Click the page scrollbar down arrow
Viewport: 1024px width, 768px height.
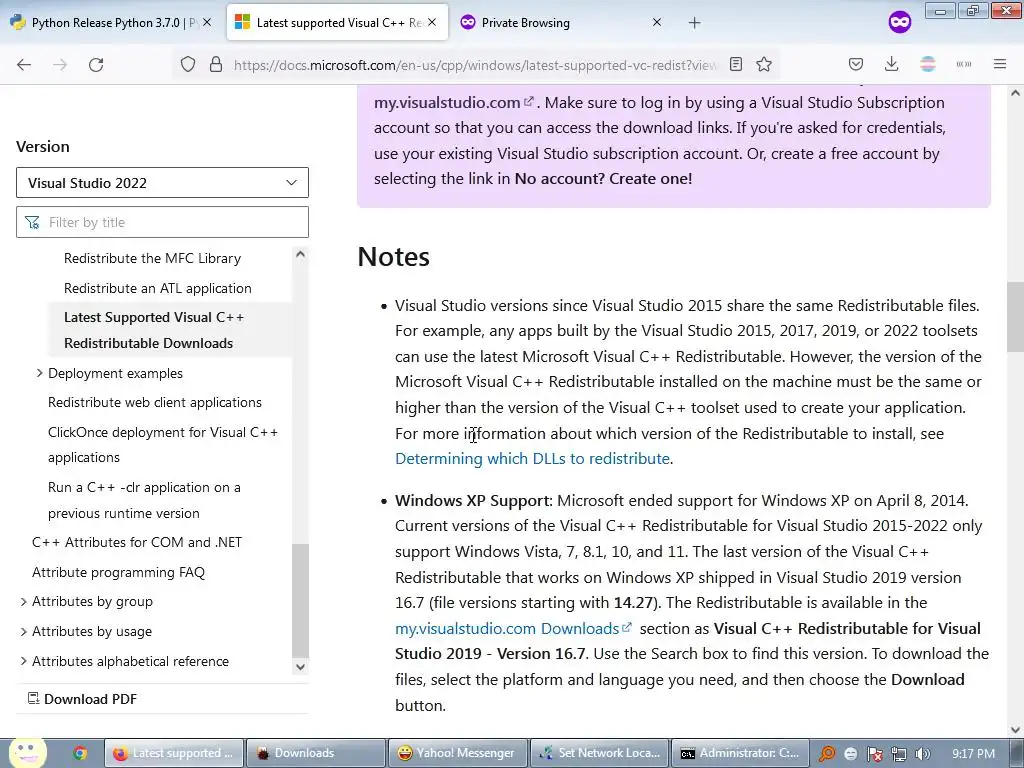coord(1016,730)
